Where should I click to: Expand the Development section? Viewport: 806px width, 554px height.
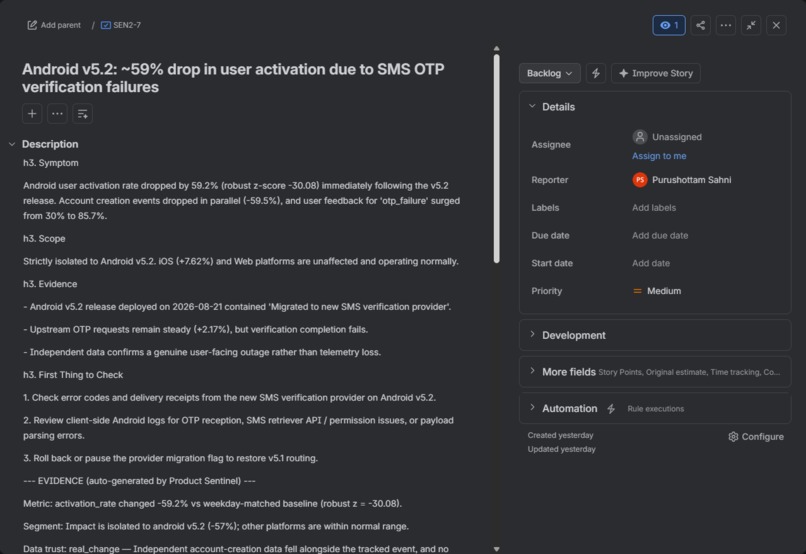tap(655, 335)
